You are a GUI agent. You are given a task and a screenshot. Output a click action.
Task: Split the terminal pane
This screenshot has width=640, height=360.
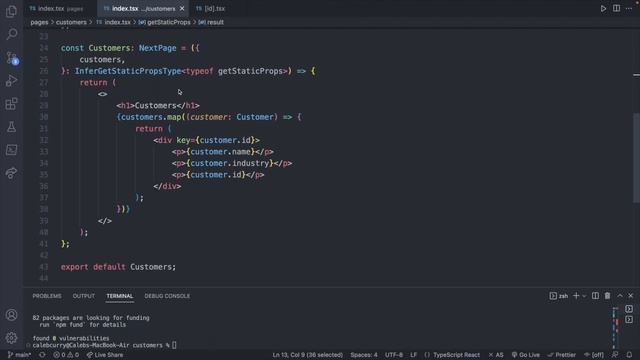click(x=595, y=296)
